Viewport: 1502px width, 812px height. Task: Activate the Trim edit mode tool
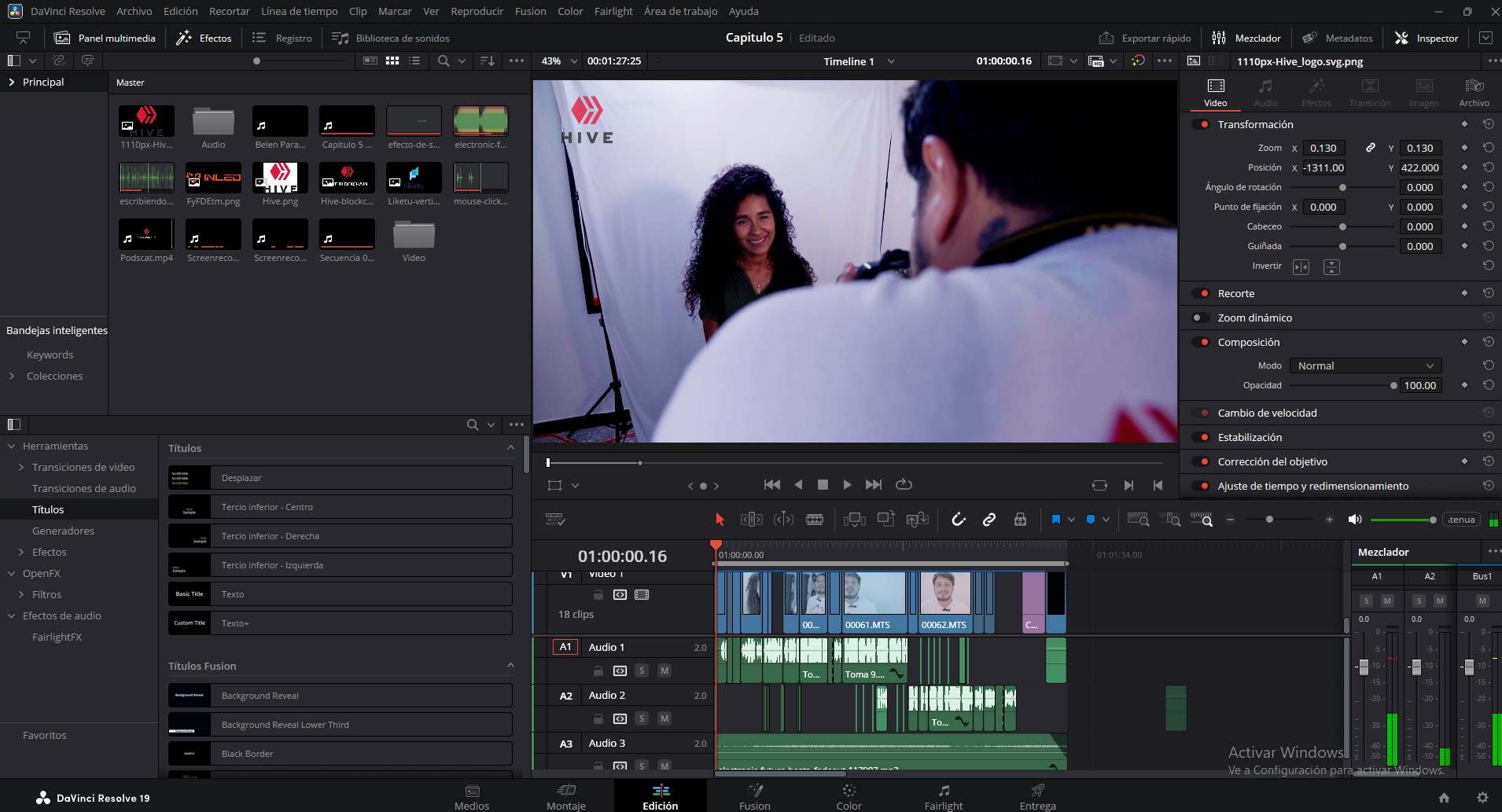752,520
